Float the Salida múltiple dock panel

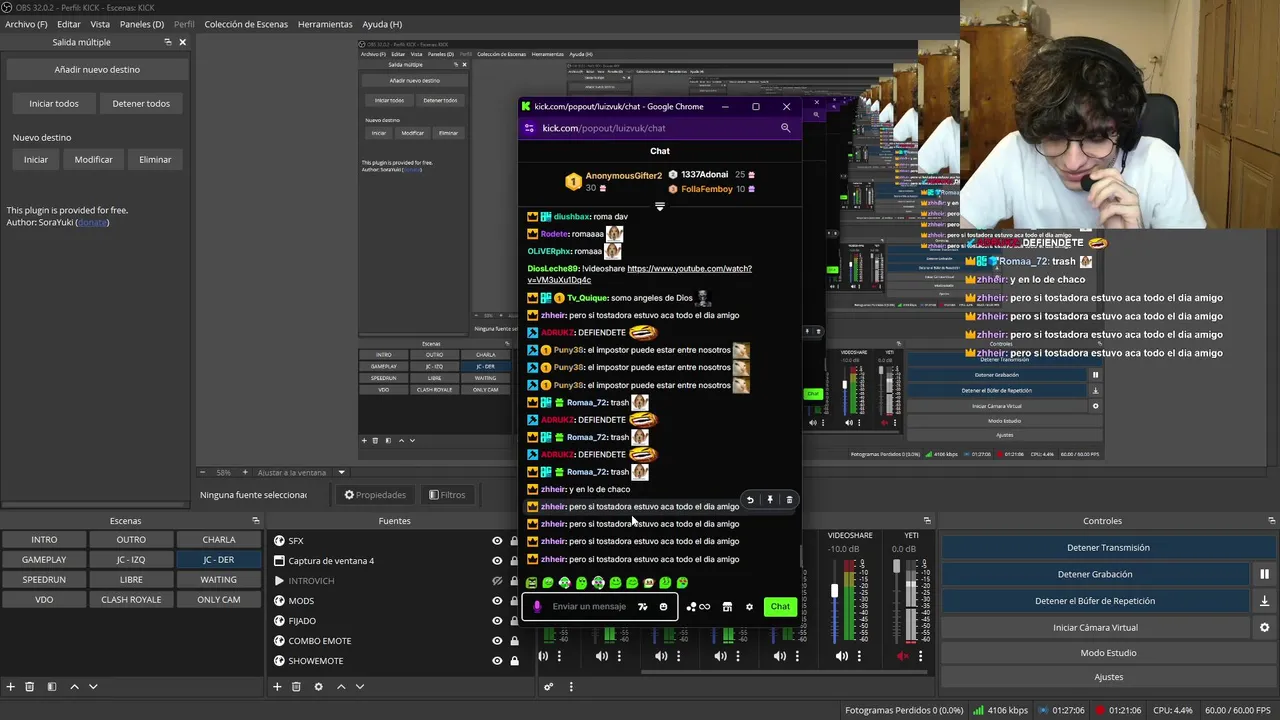[x=167, y=42]
